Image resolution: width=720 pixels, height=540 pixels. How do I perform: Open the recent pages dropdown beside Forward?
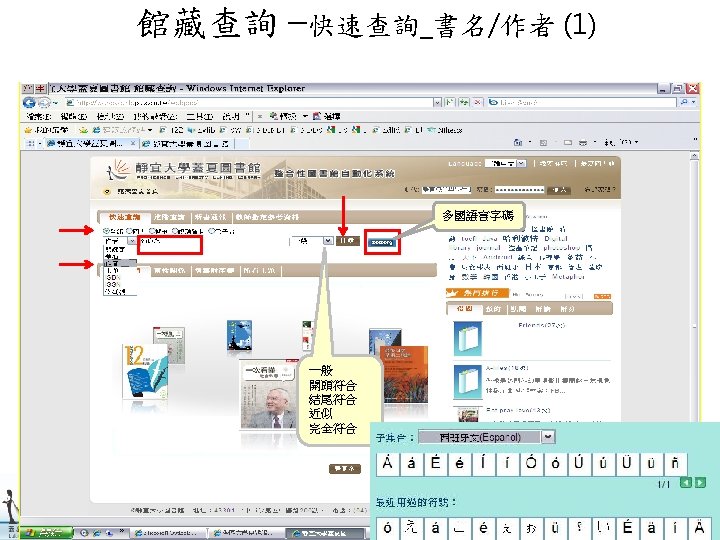(56, 103)
